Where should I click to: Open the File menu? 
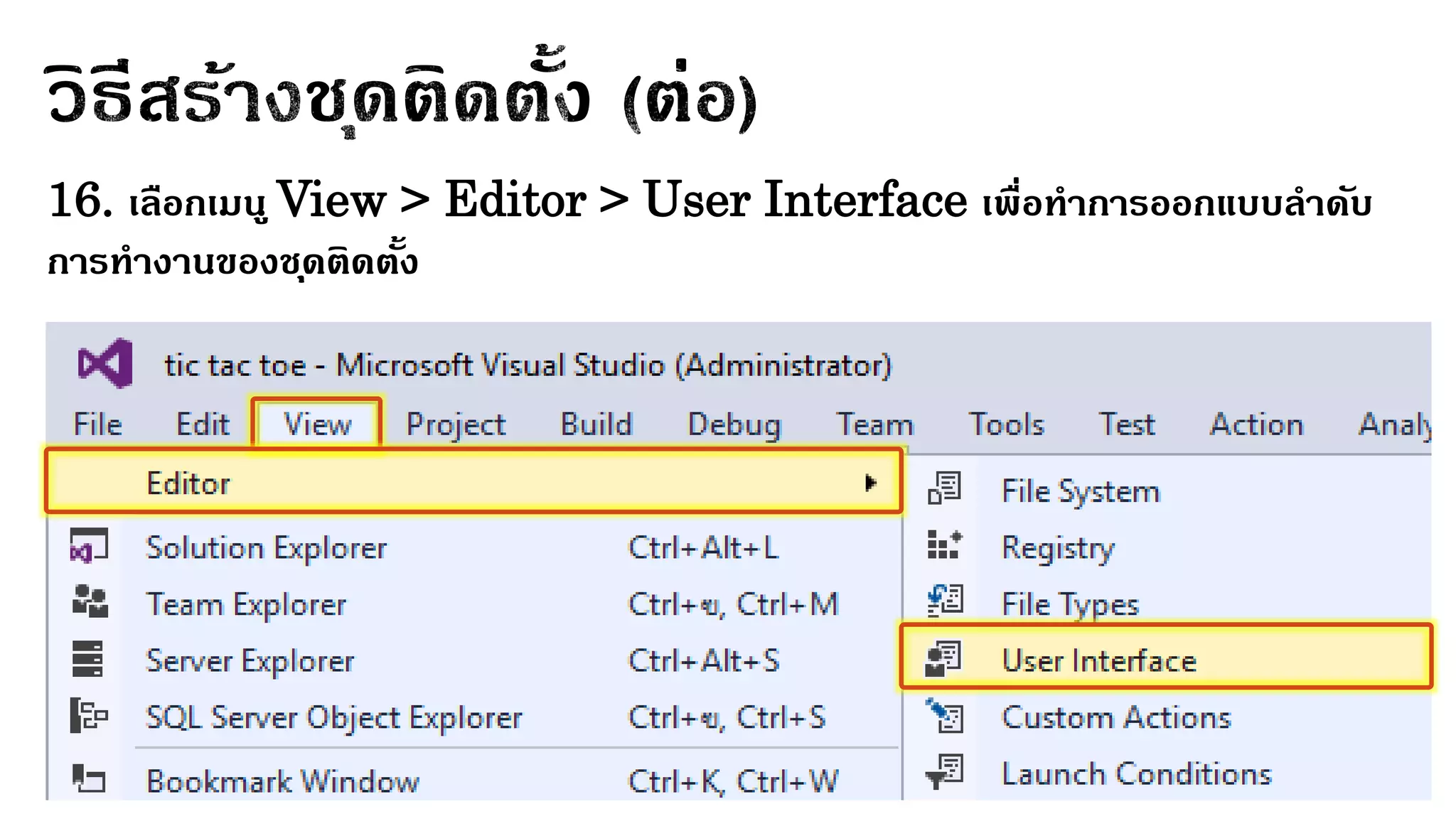click(98, 424)
